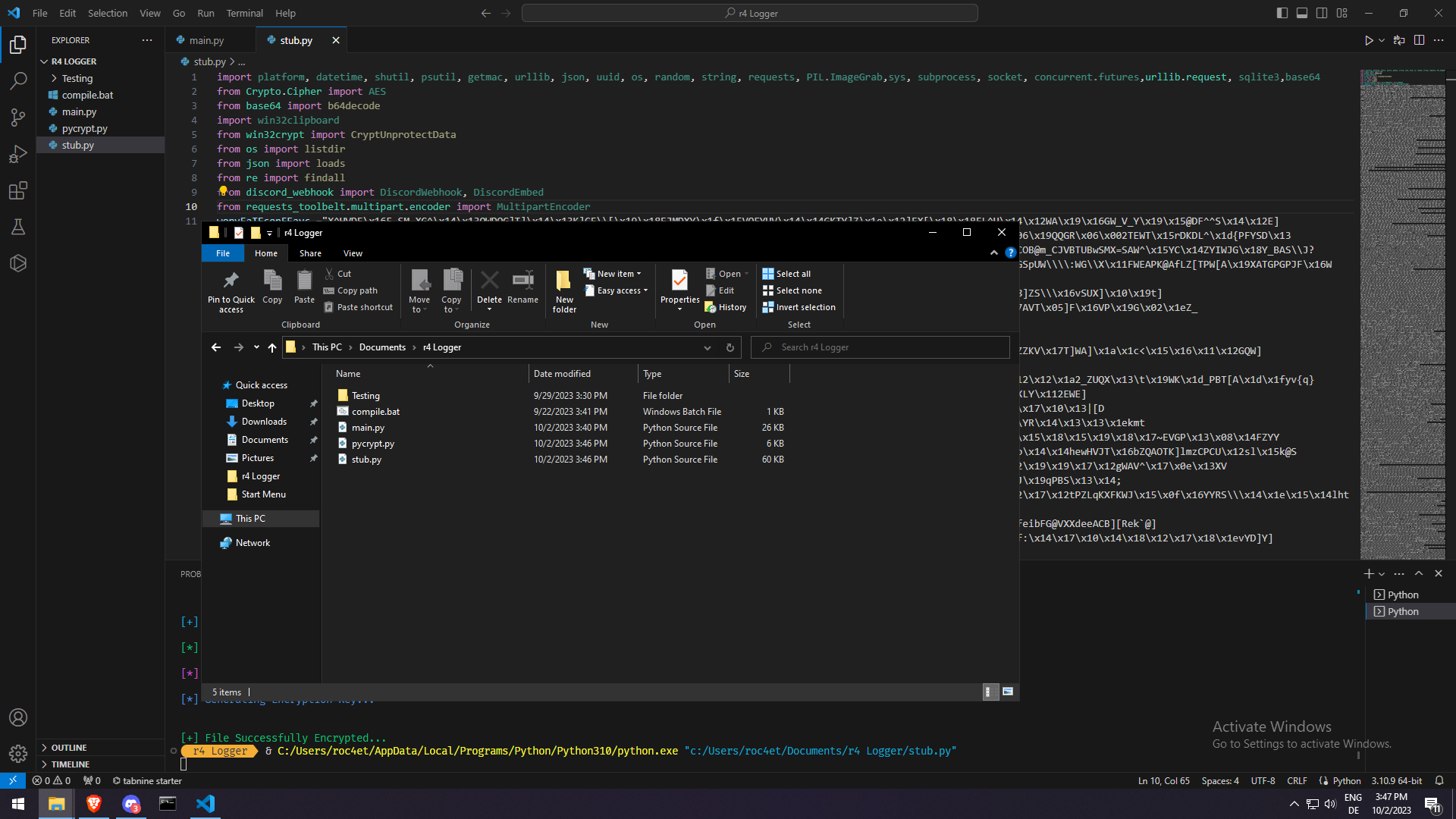
Task: Refresh the r4 Logger folder view
Action: [730, 347]
